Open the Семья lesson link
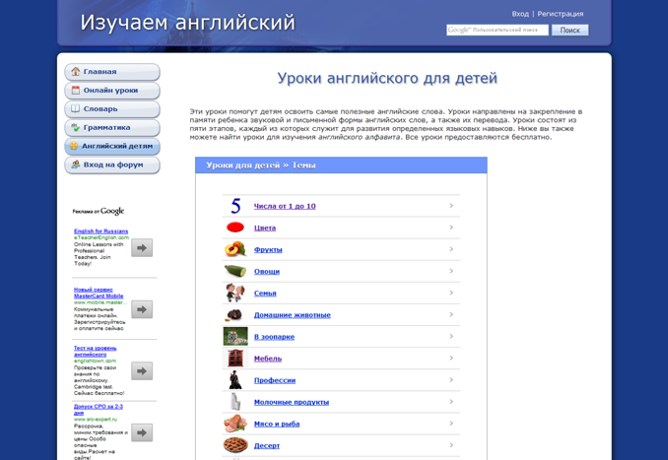Image resolution: width=668 pixels, height=460 pixels. 265,293
